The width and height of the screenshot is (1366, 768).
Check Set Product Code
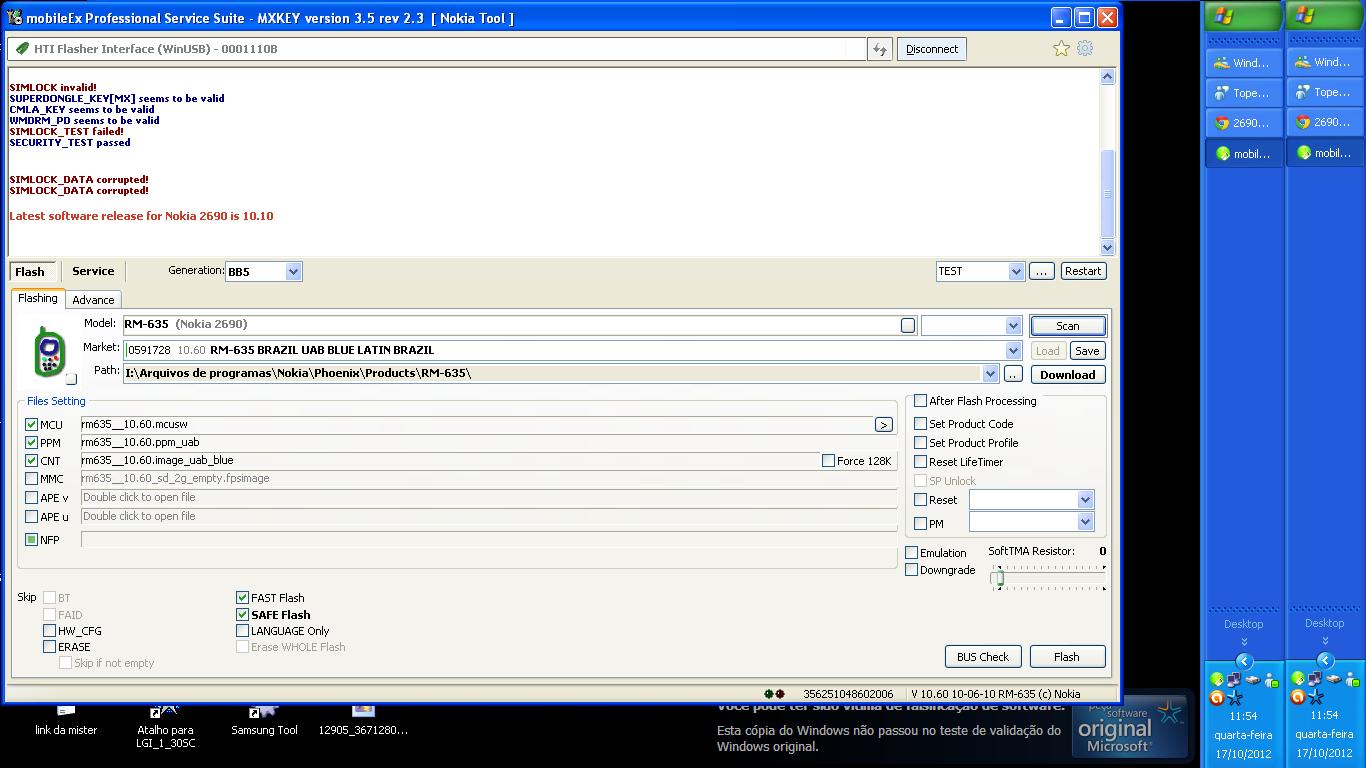click(920, 424)
